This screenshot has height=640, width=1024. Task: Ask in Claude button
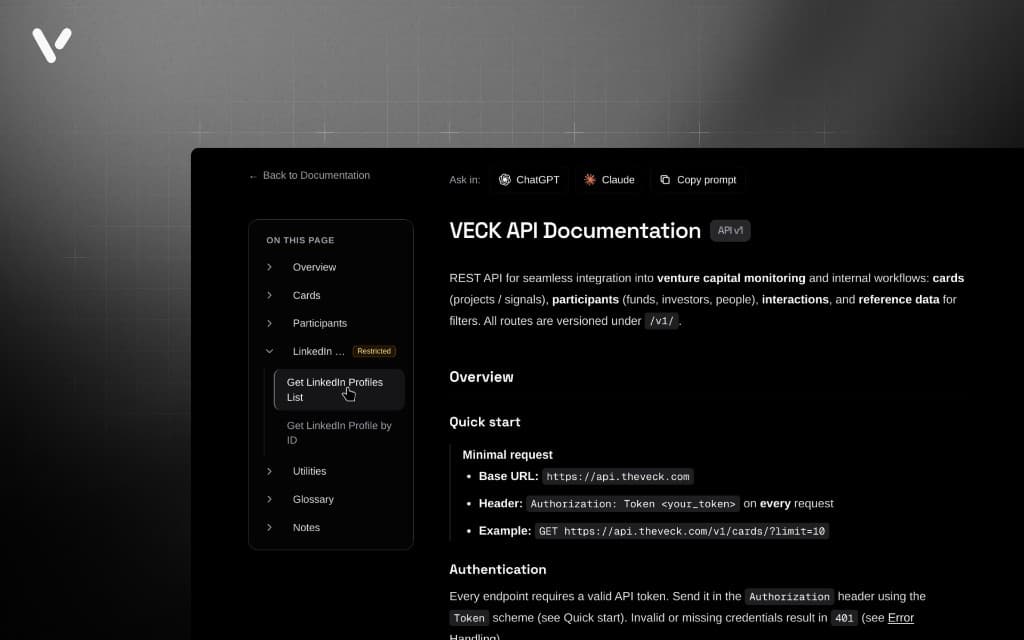pos(609,180)
